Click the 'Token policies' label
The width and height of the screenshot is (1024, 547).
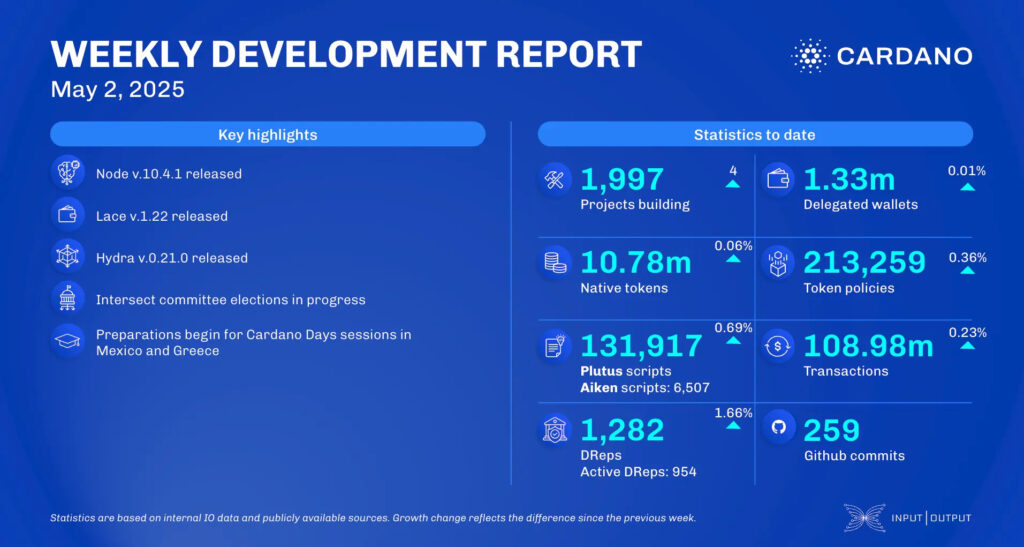(x=849, y=288)
